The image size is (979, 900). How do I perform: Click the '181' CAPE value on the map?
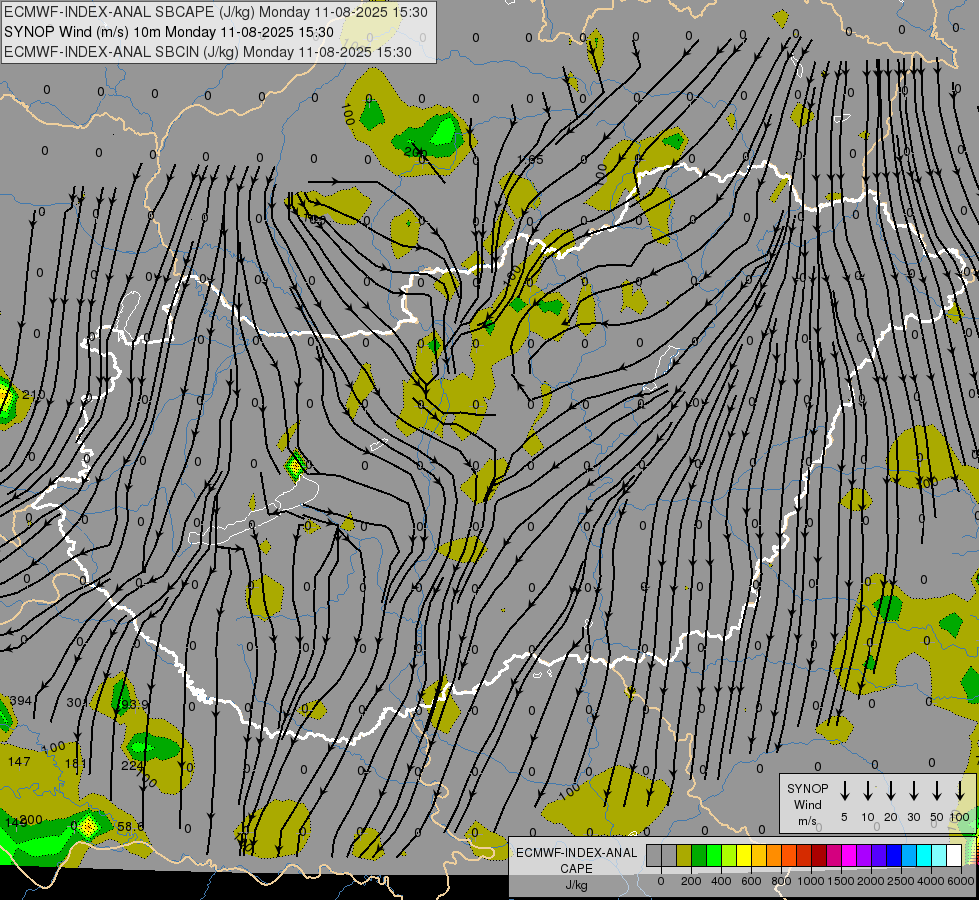pos(76,763)
